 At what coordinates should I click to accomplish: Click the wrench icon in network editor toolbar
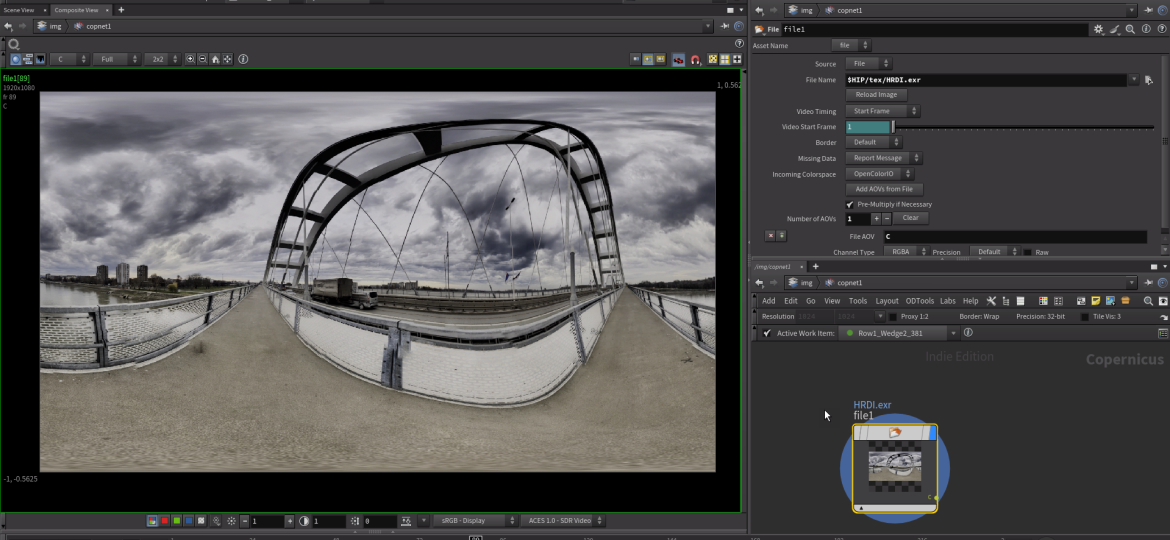[x=991, y=301]
